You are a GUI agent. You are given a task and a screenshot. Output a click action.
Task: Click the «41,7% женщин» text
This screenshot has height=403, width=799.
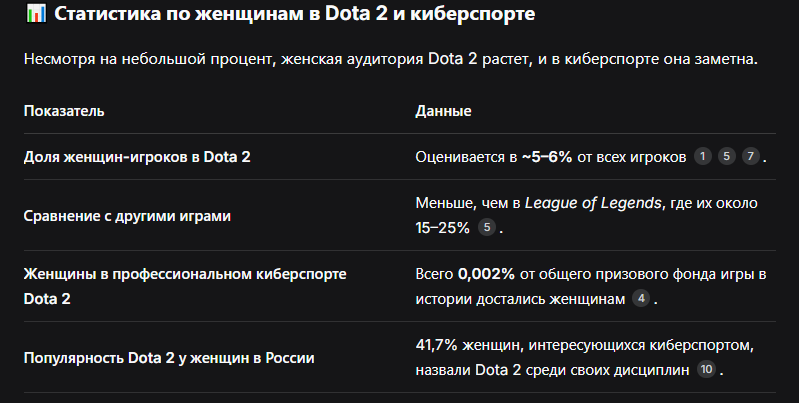[468, 345]
